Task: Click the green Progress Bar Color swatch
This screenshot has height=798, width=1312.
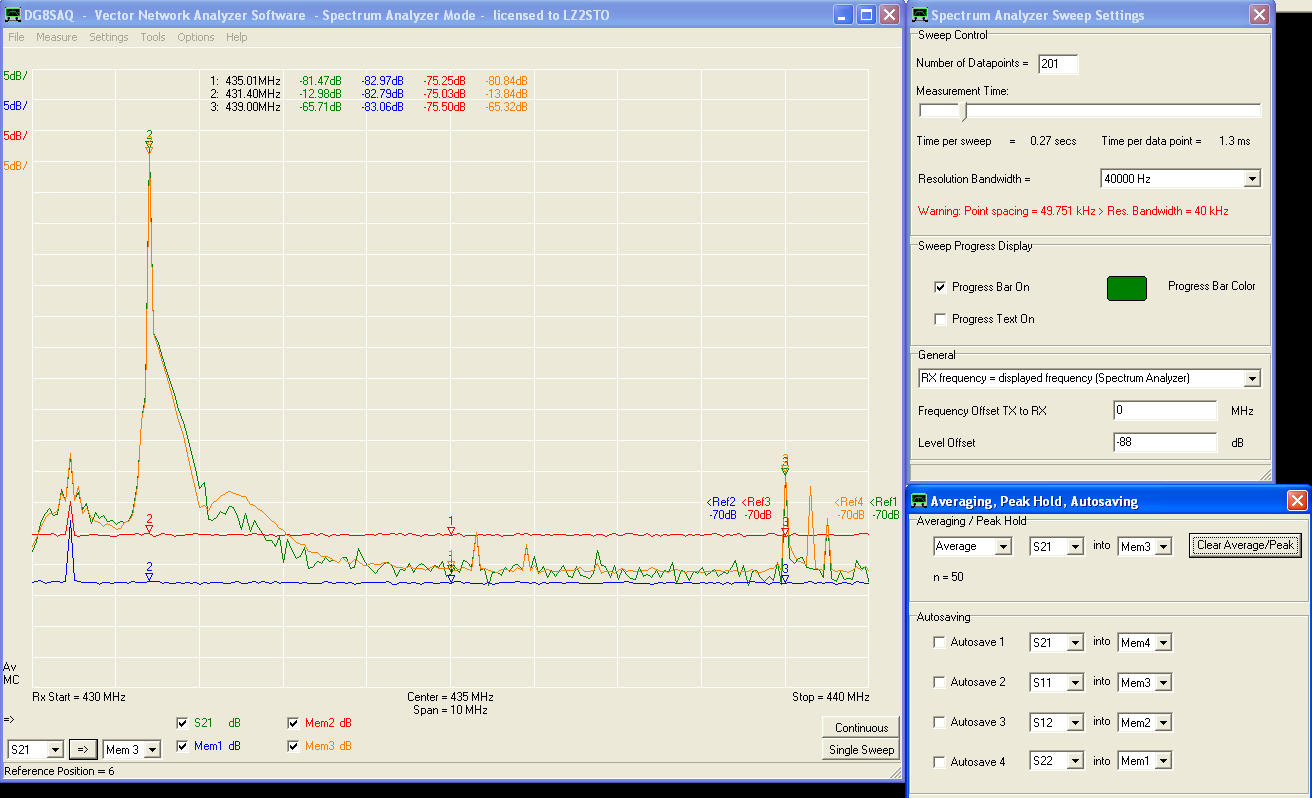Action: (1126, 288)
